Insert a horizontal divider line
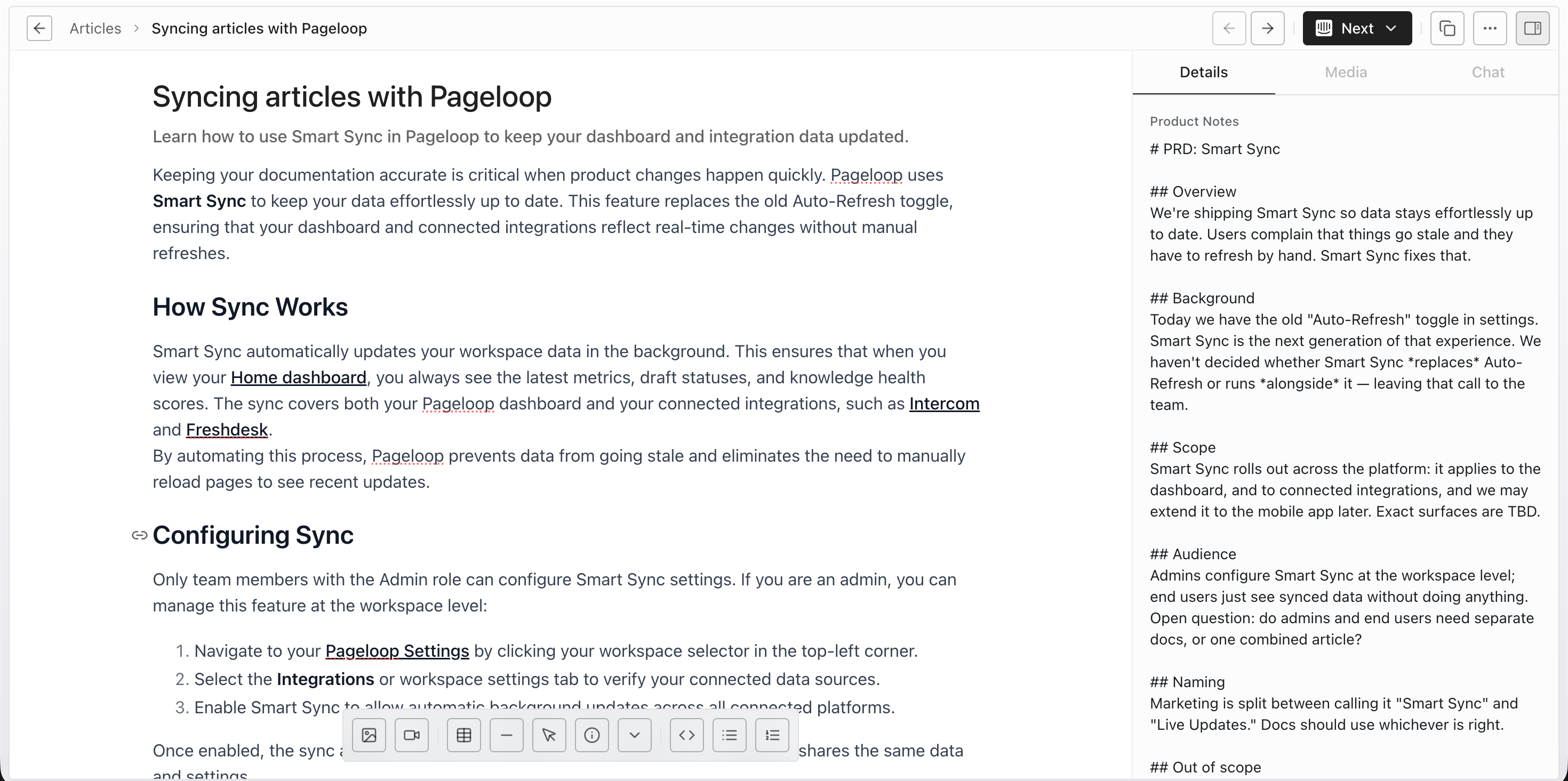The image size is (1568, 781). tap(507, 735)
